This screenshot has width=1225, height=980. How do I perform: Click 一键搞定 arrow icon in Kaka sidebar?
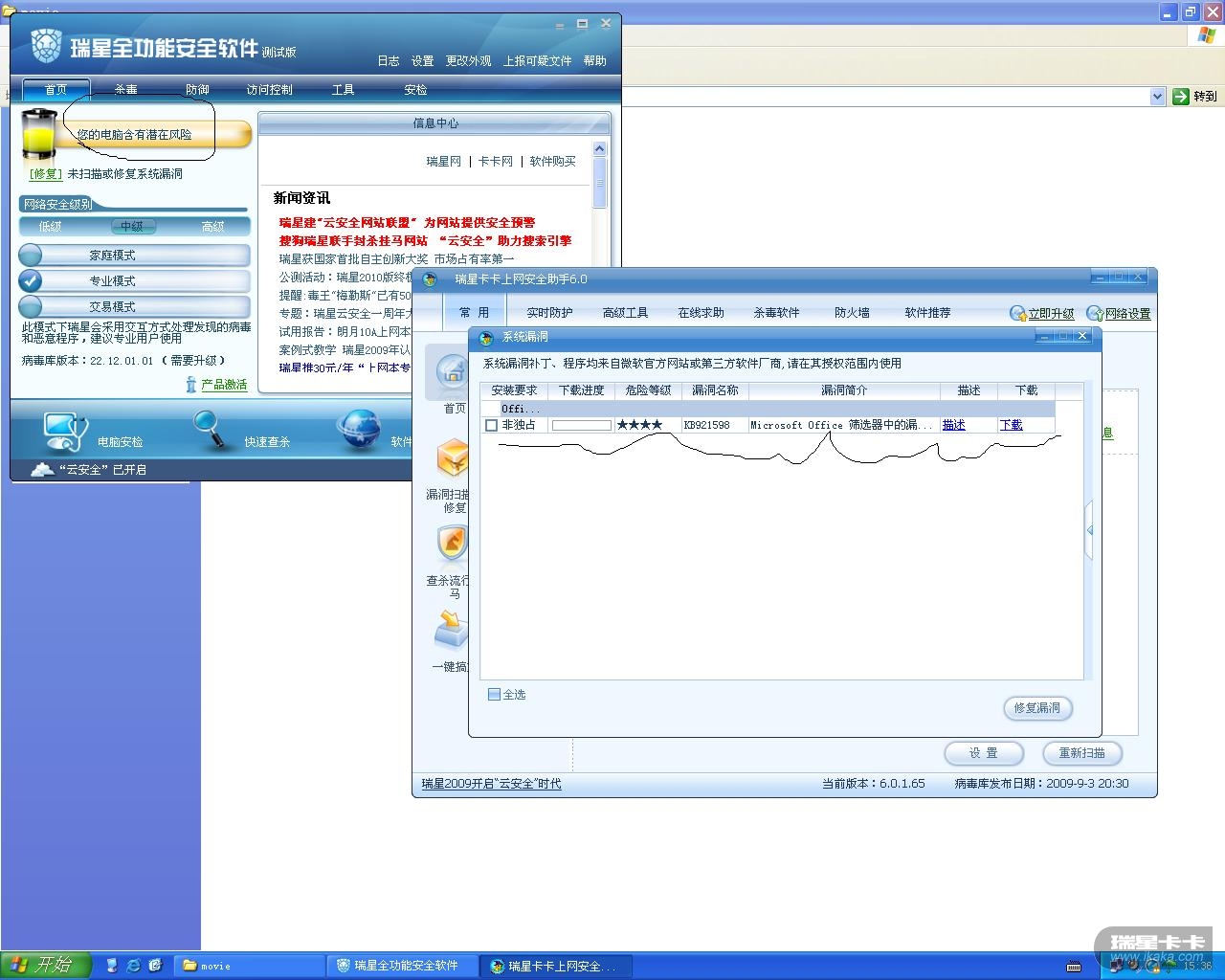[452, 630]
